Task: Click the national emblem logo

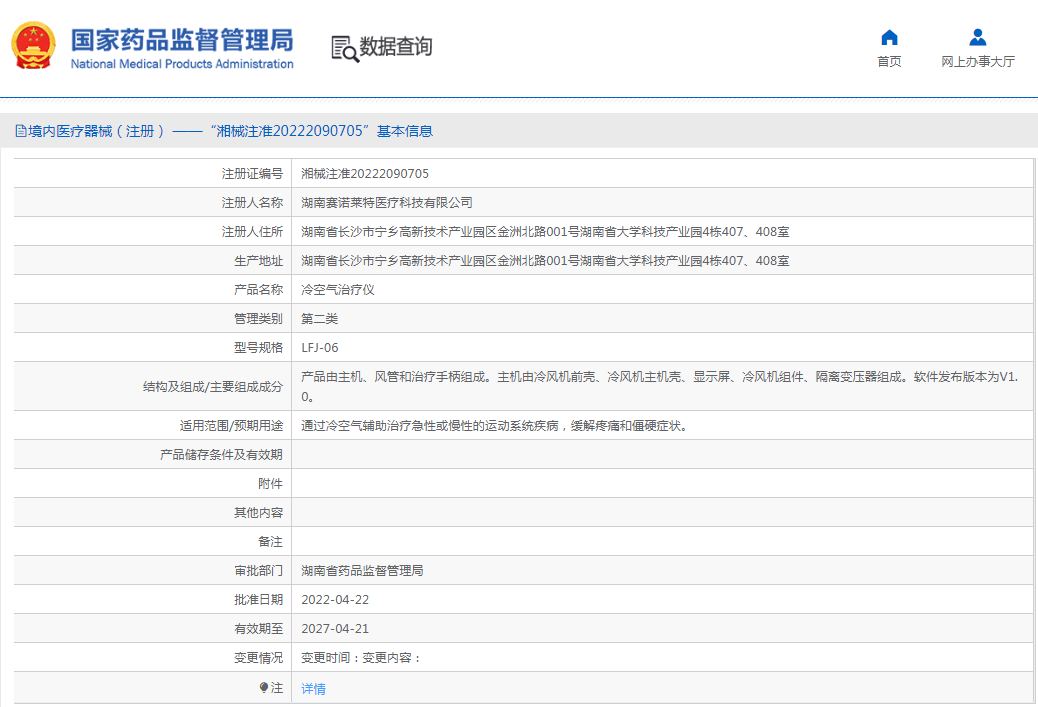Action: coord(32,46)
